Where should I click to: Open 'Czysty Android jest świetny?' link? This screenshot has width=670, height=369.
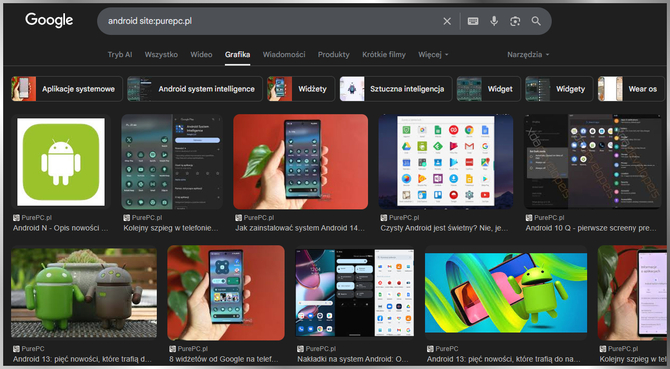444,228
